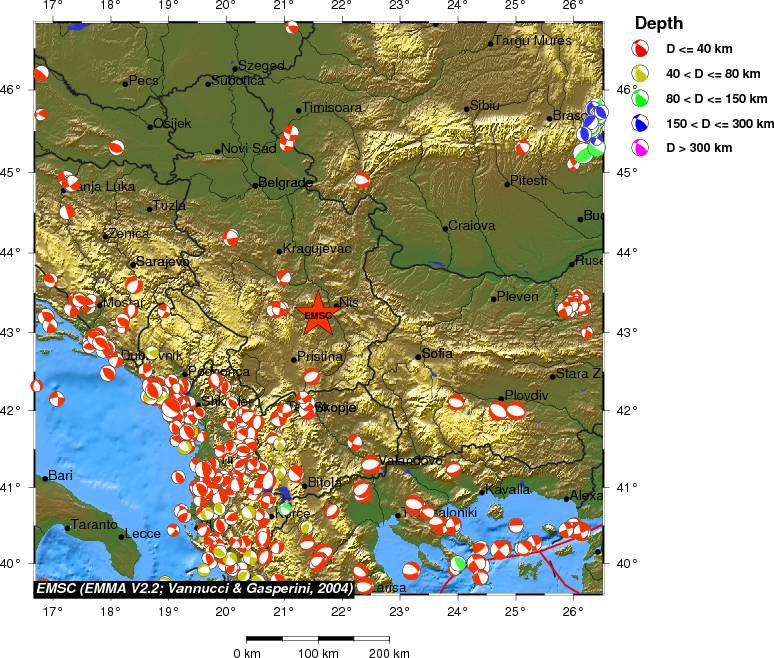Screen dimensions: 774x658
Task: Click the Craiova city label
Action: pyautogui.click(x=472, y=226)
